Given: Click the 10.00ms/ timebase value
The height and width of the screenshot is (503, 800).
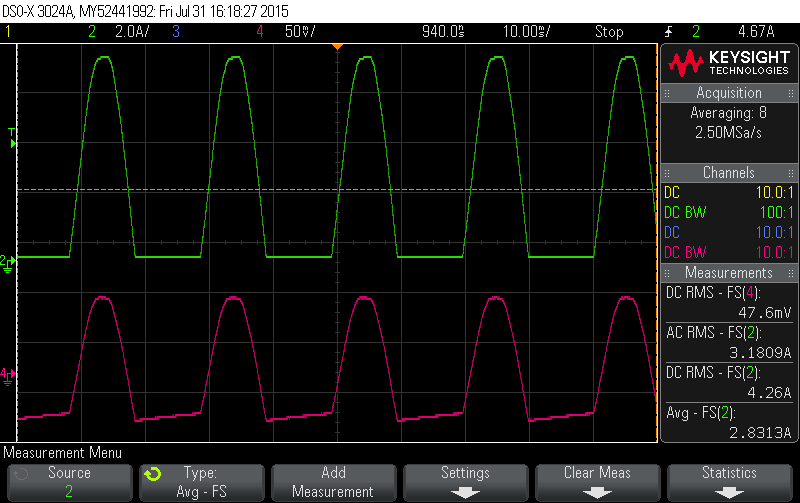Looking at the screenshot, I should (527, 32).
